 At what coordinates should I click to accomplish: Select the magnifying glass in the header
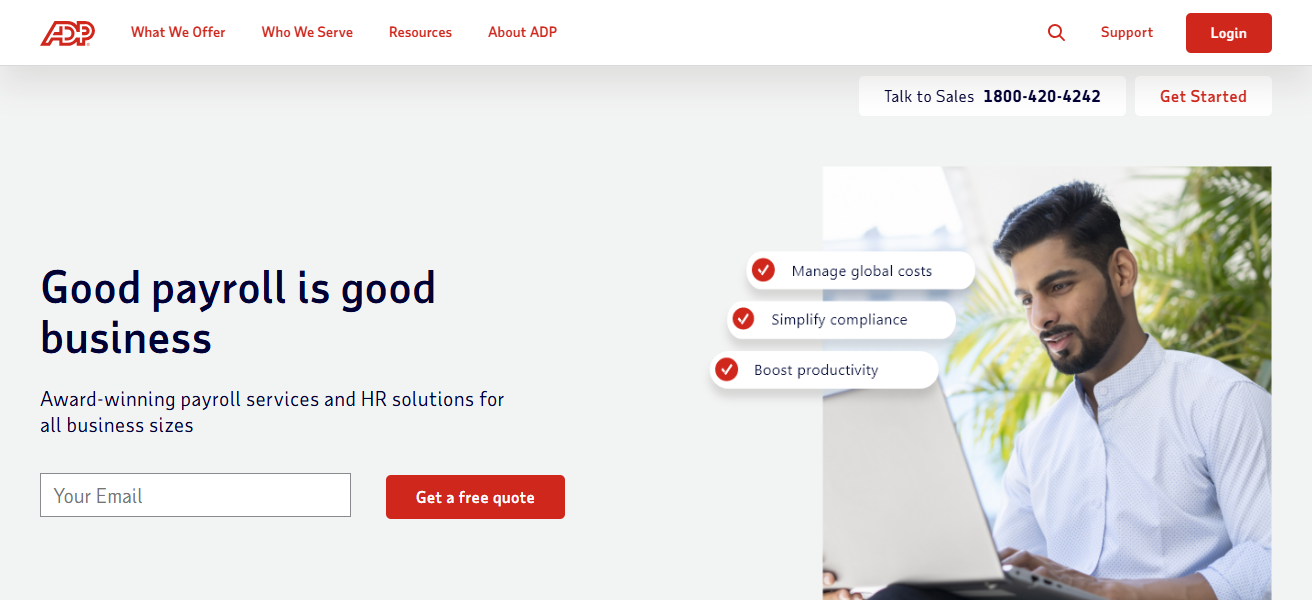click(1056, 32)
